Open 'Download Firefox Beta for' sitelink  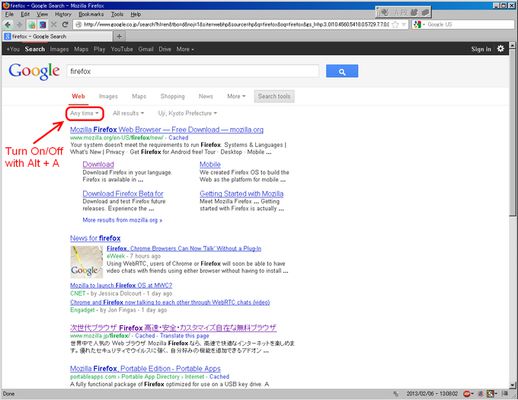(123, 194)
